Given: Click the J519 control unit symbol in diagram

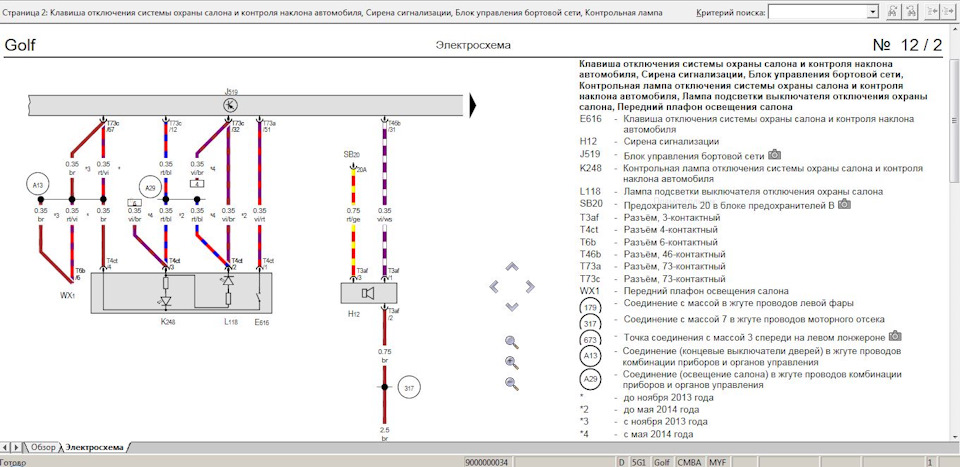Looking at the screenshot, I should pyautogui.click(x=231, y=105).
